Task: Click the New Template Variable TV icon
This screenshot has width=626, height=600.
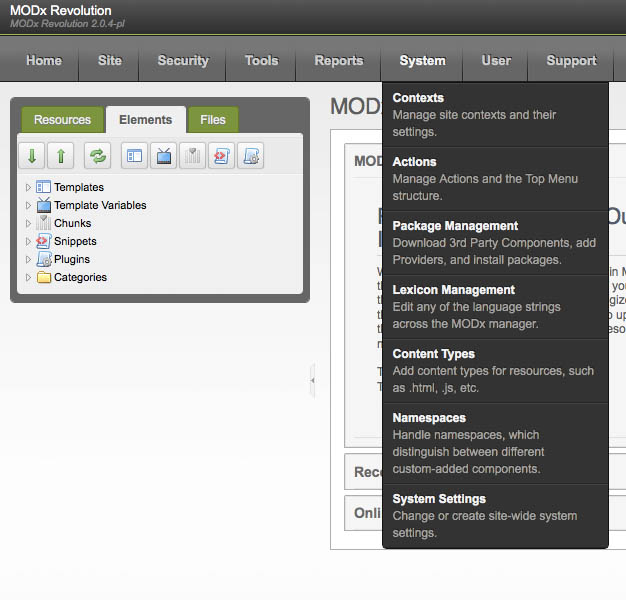Action: 164,156
